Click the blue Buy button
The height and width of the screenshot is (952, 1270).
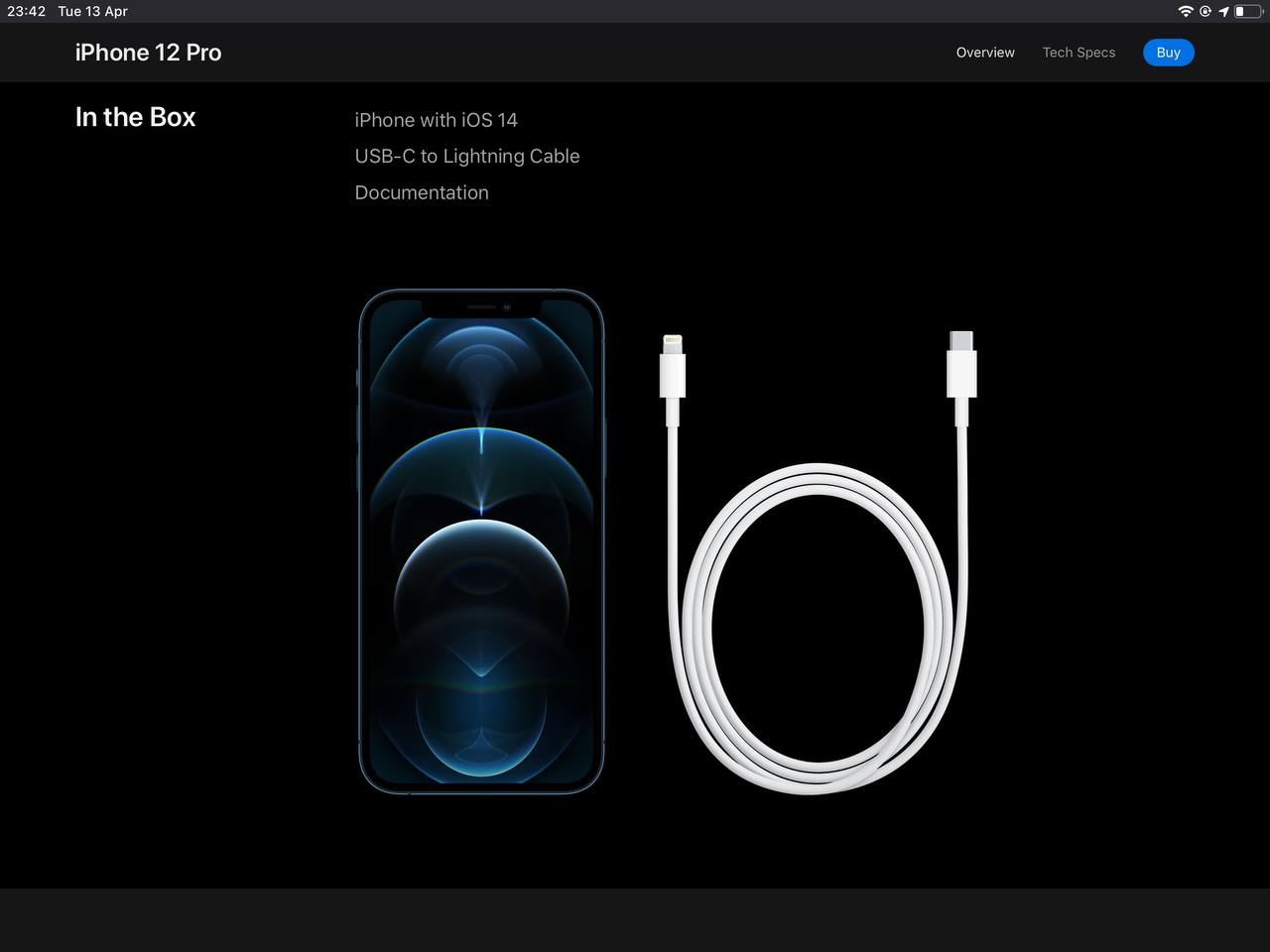pyautogui.click(x=1168, y=53)
